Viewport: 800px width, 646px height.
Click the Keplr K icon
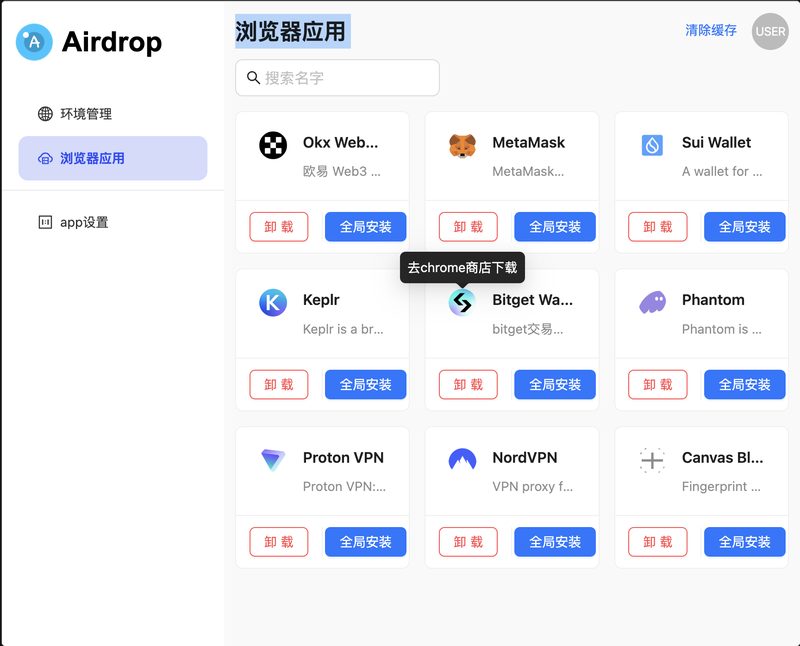point(273,303)
